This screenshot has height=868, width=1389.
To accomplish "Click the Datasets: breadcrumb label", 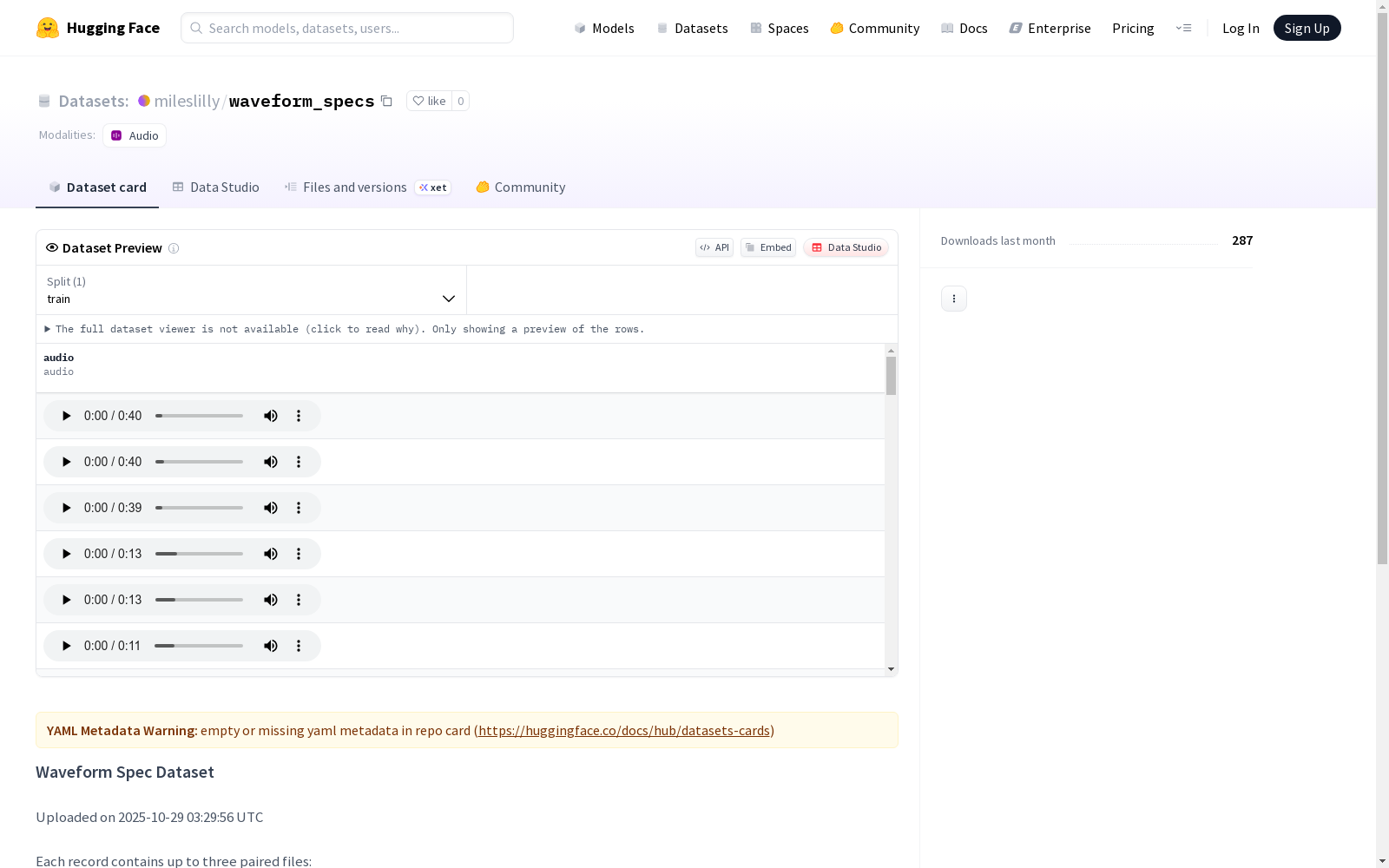I will point(93,101).
